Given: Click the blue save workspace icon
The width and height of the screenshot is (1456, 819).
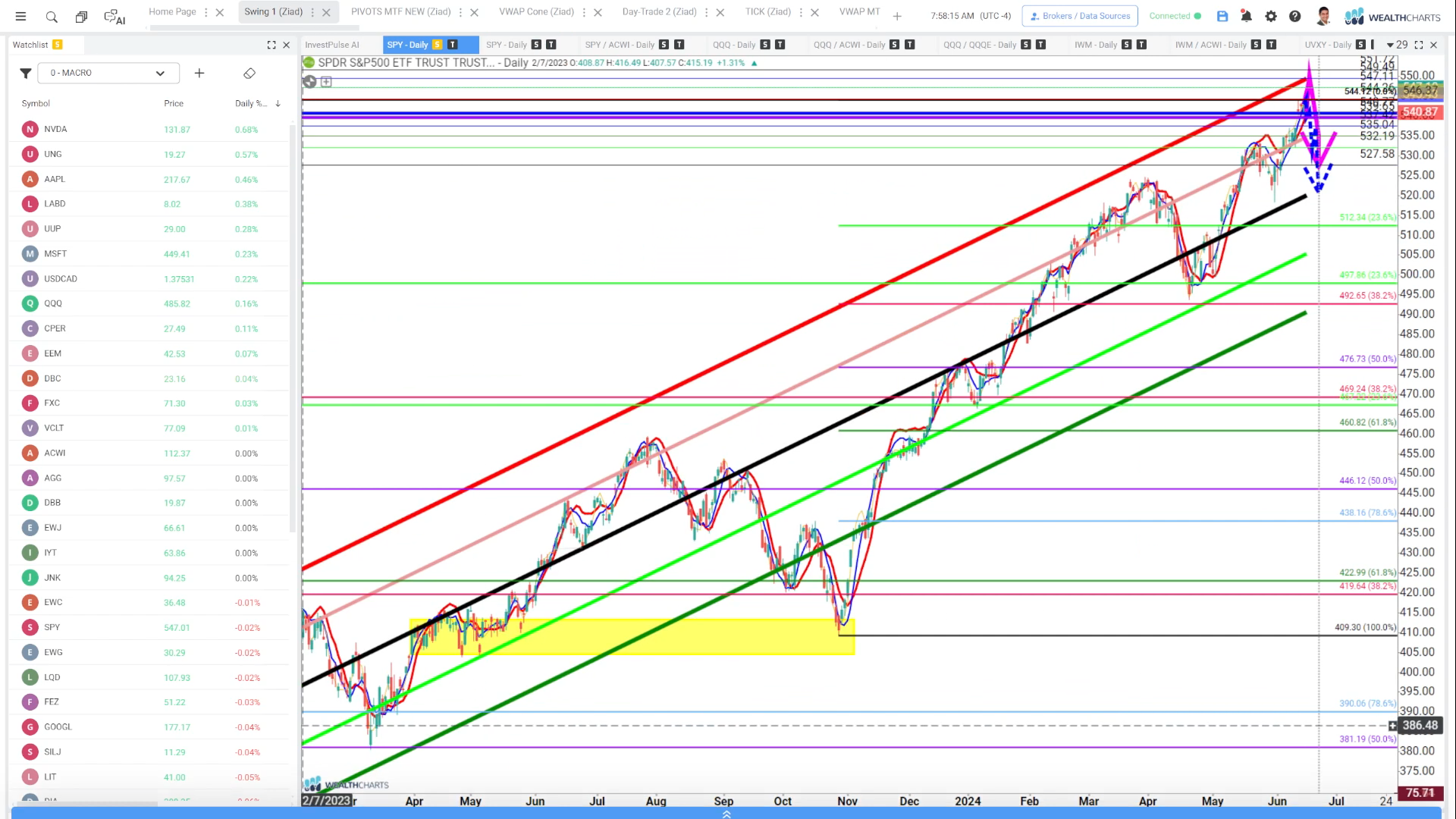Looking at the screenshot, I should (1222, 16).
